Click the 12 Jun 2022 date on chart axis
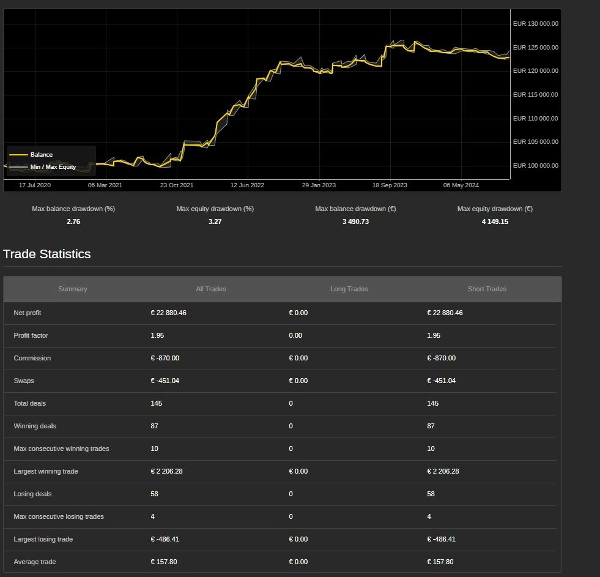 click(247, 185)
